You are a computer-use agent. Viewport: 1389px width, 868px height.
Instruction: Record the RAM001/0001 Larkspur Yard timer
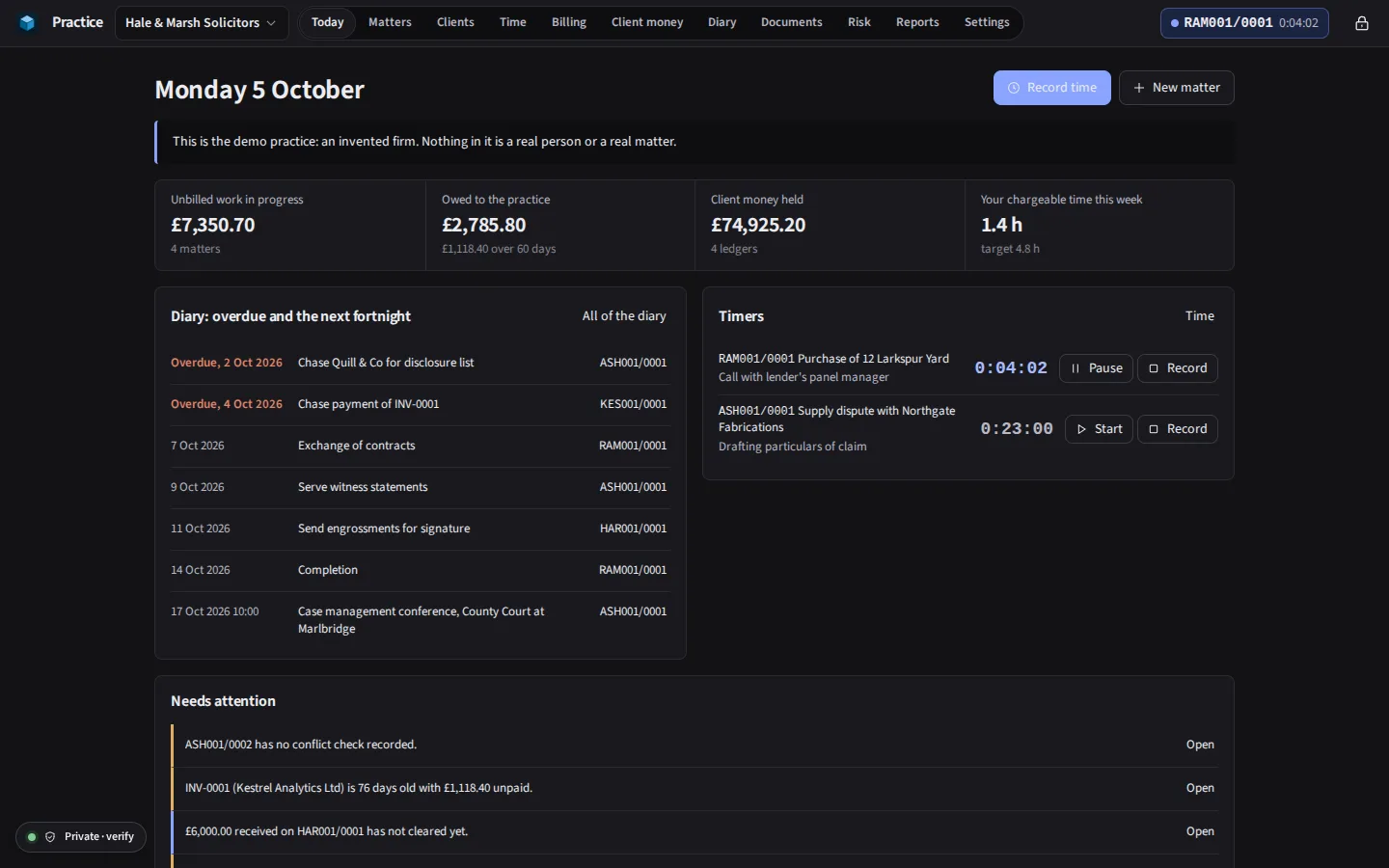1178,368
